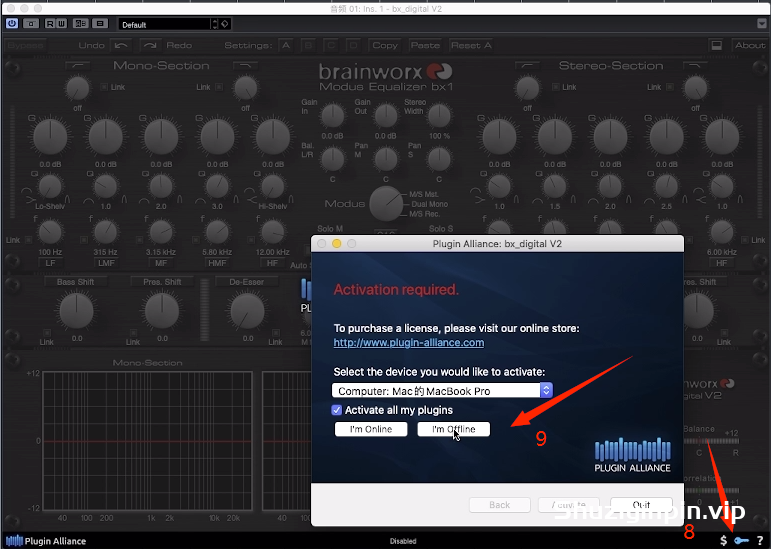Screen dimensions: 771x549
Task: Click the question mark help icon
Action: click(760, 541)
